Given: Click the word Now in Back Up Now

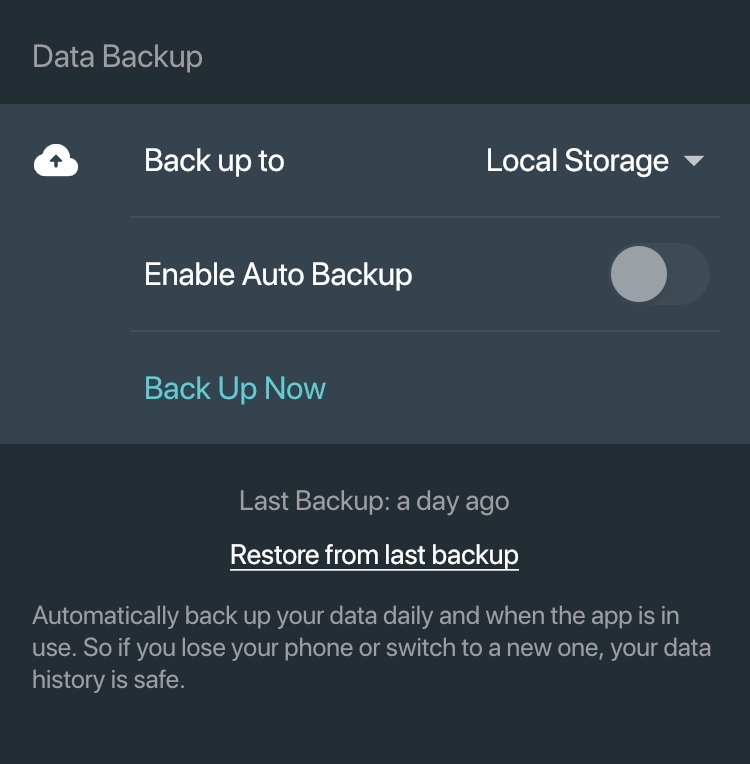Looking at the screenshot, I should tap(295, 388).
